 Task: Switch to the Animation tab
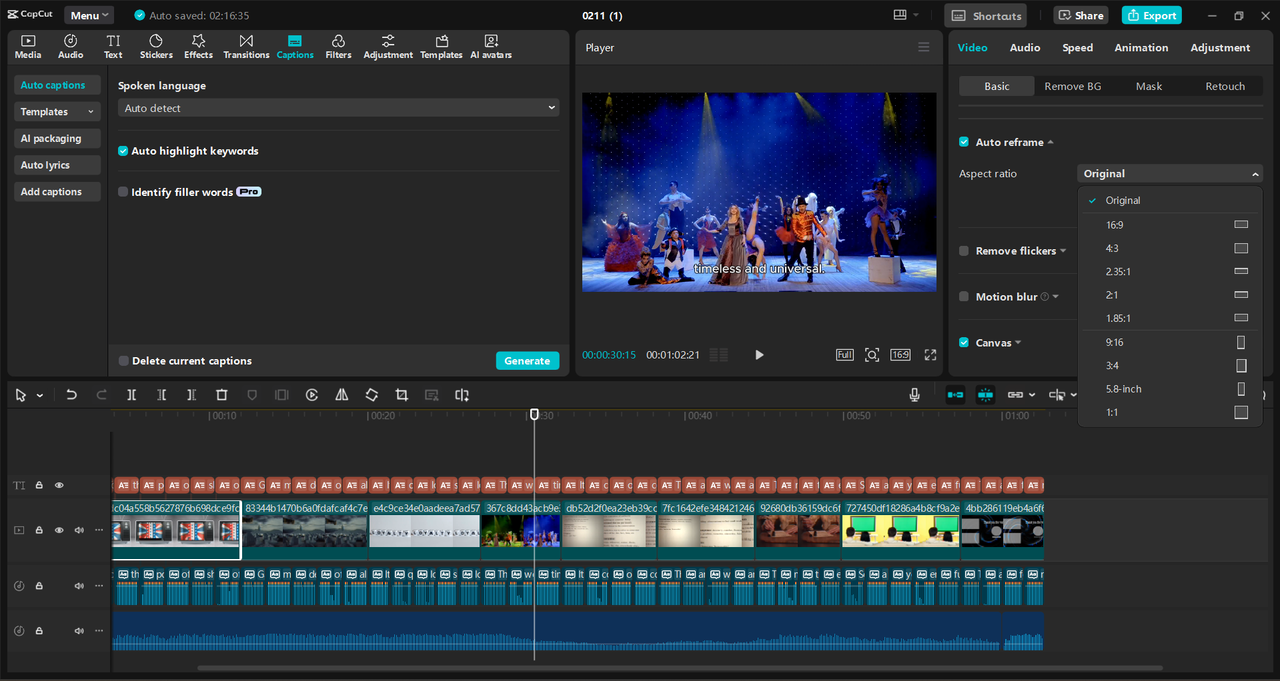click(1141, 48)
